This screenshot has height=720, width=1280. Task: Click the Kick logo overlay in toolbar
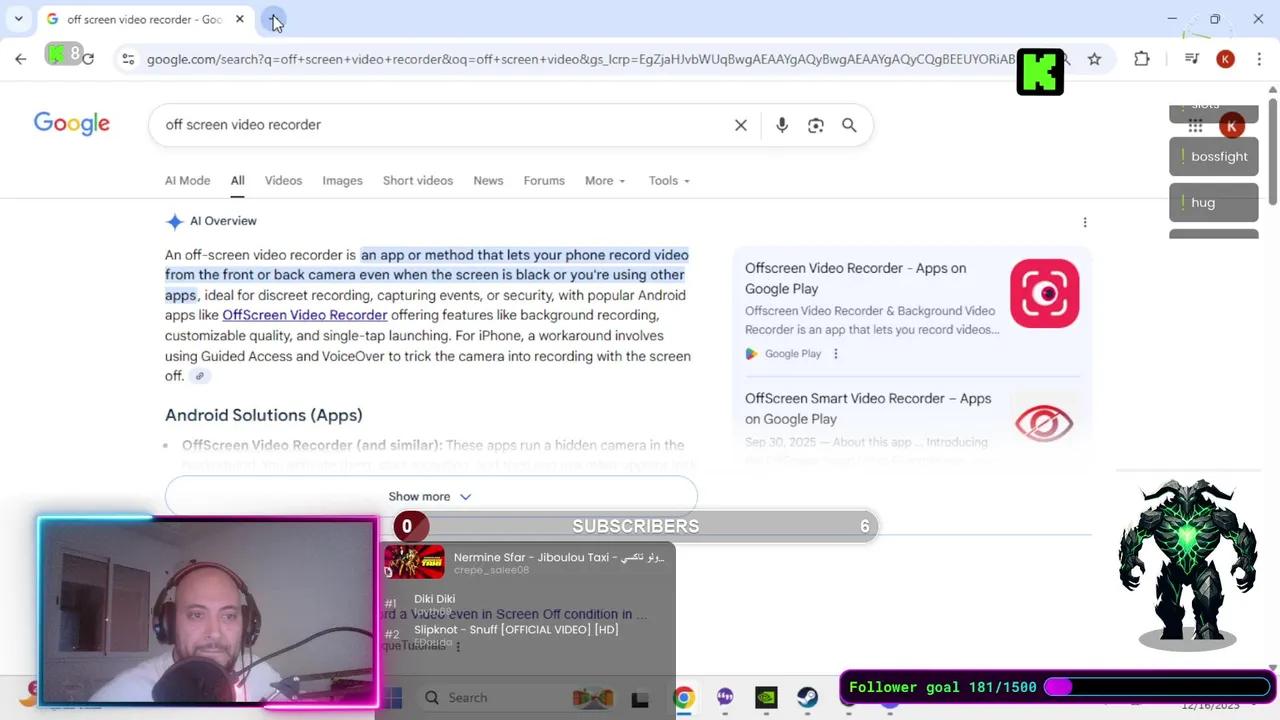pos(1040,72)
